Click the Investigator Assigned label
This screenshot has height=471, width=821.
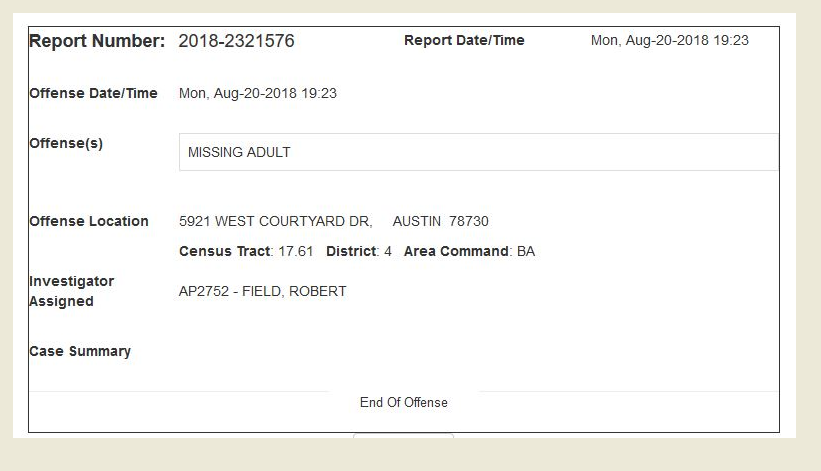click(x=71, y=291)
